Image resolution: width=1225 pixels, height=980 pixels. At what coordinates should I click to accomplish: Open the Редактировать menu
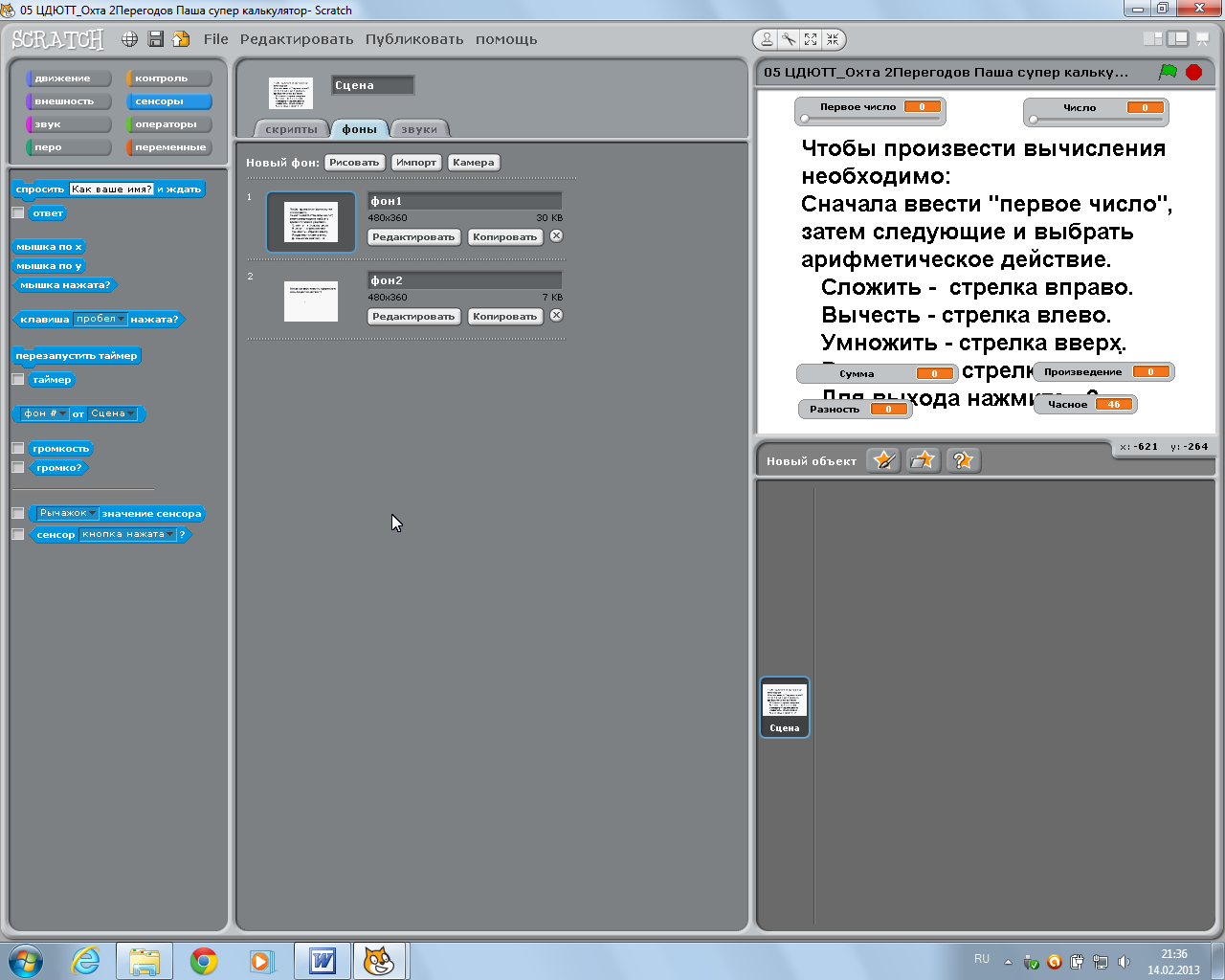click(x=297, y=39)
